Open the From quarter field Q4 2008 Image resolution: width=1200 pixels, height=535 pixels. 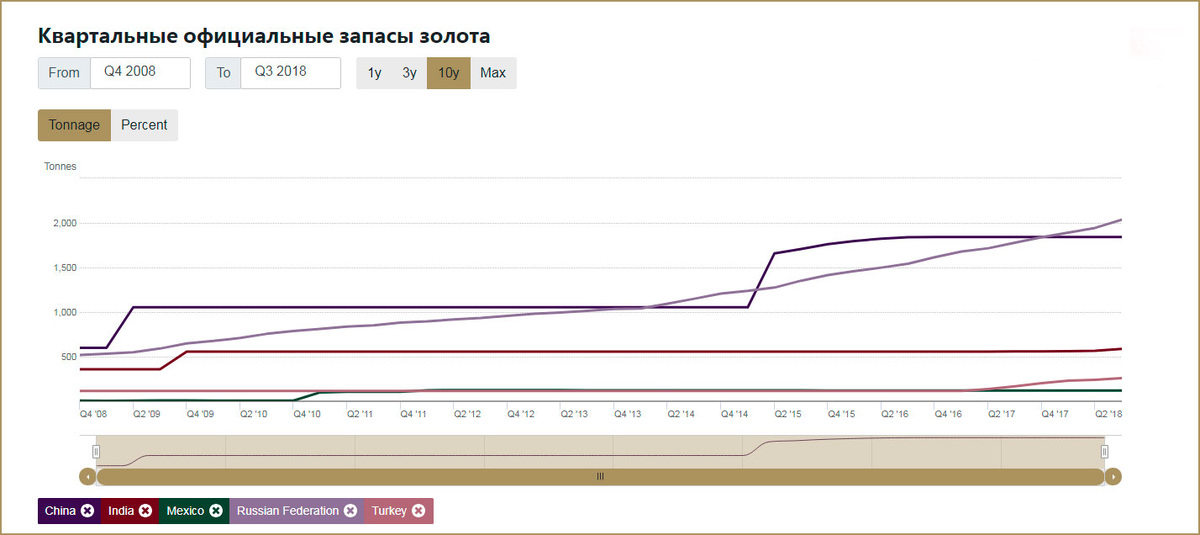(x=140, y=72)
